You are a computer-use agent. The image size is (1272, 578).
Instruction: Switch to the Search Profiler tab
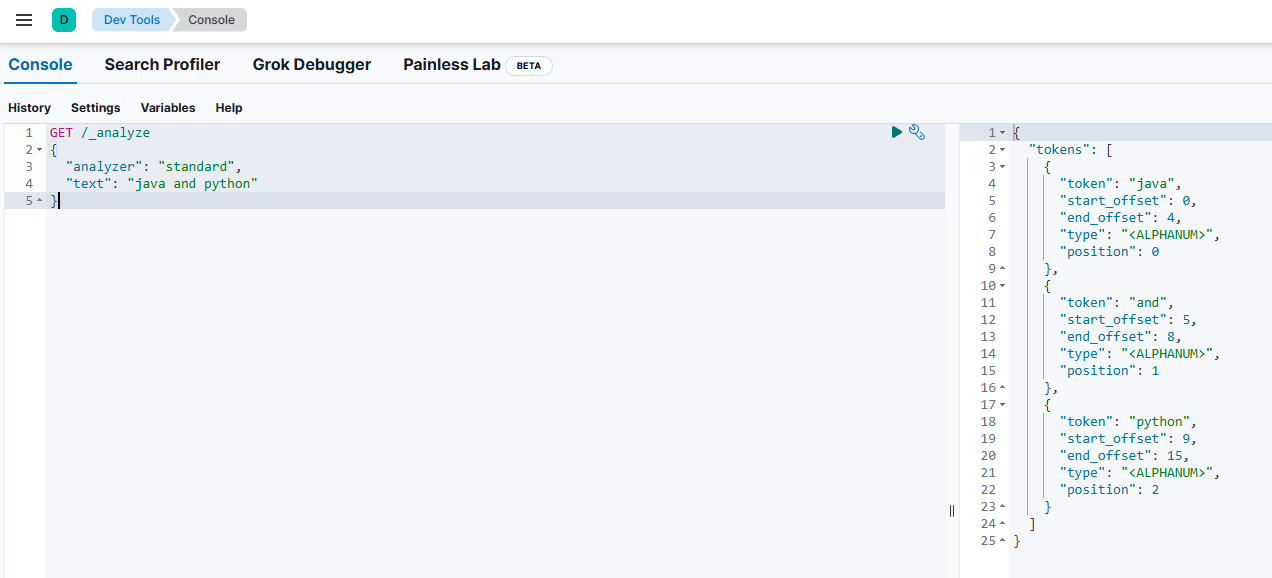tap(162, 65)
